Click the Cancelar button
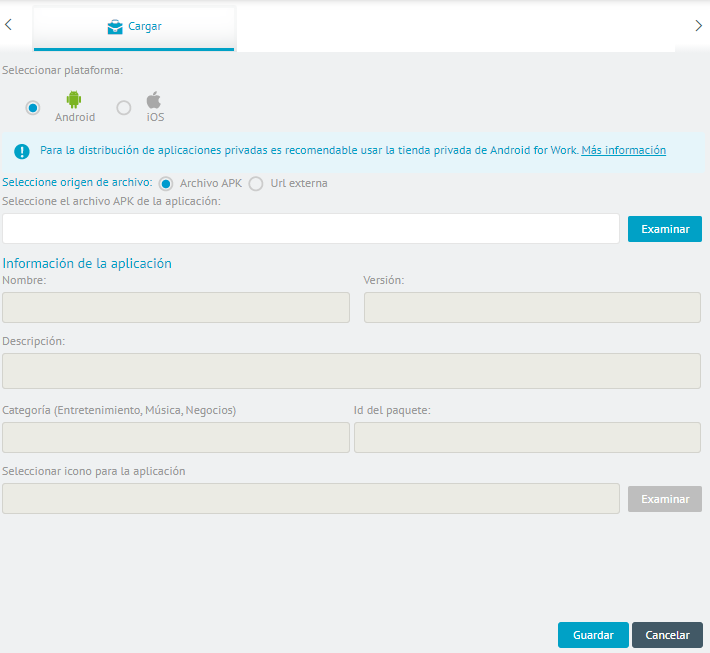The height and width of the screenshot is (653, 710). click(667, 635)
